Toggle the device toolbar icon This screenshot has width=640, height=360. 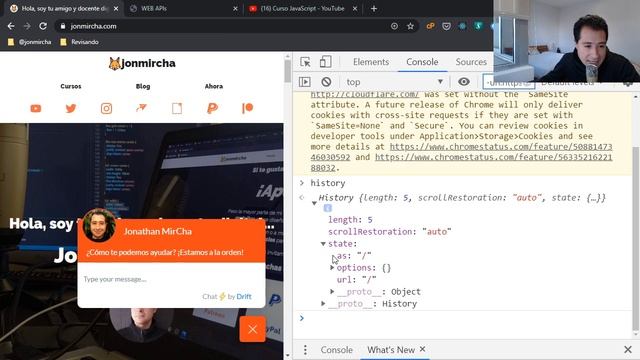[325, 62]
